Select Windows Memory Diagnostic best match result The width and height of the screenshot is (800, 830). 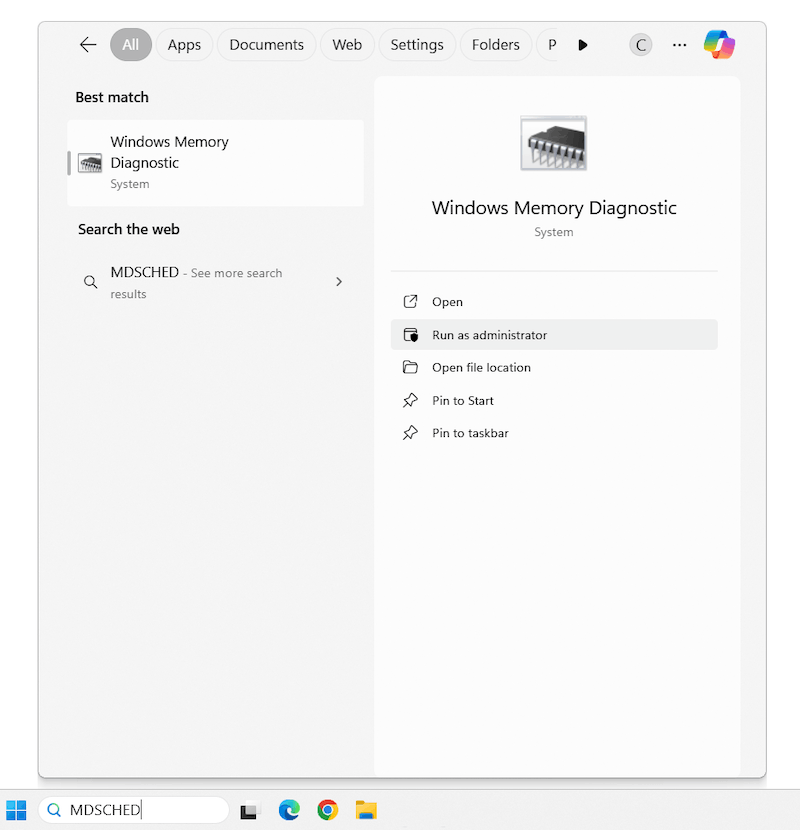pos(215,163)
